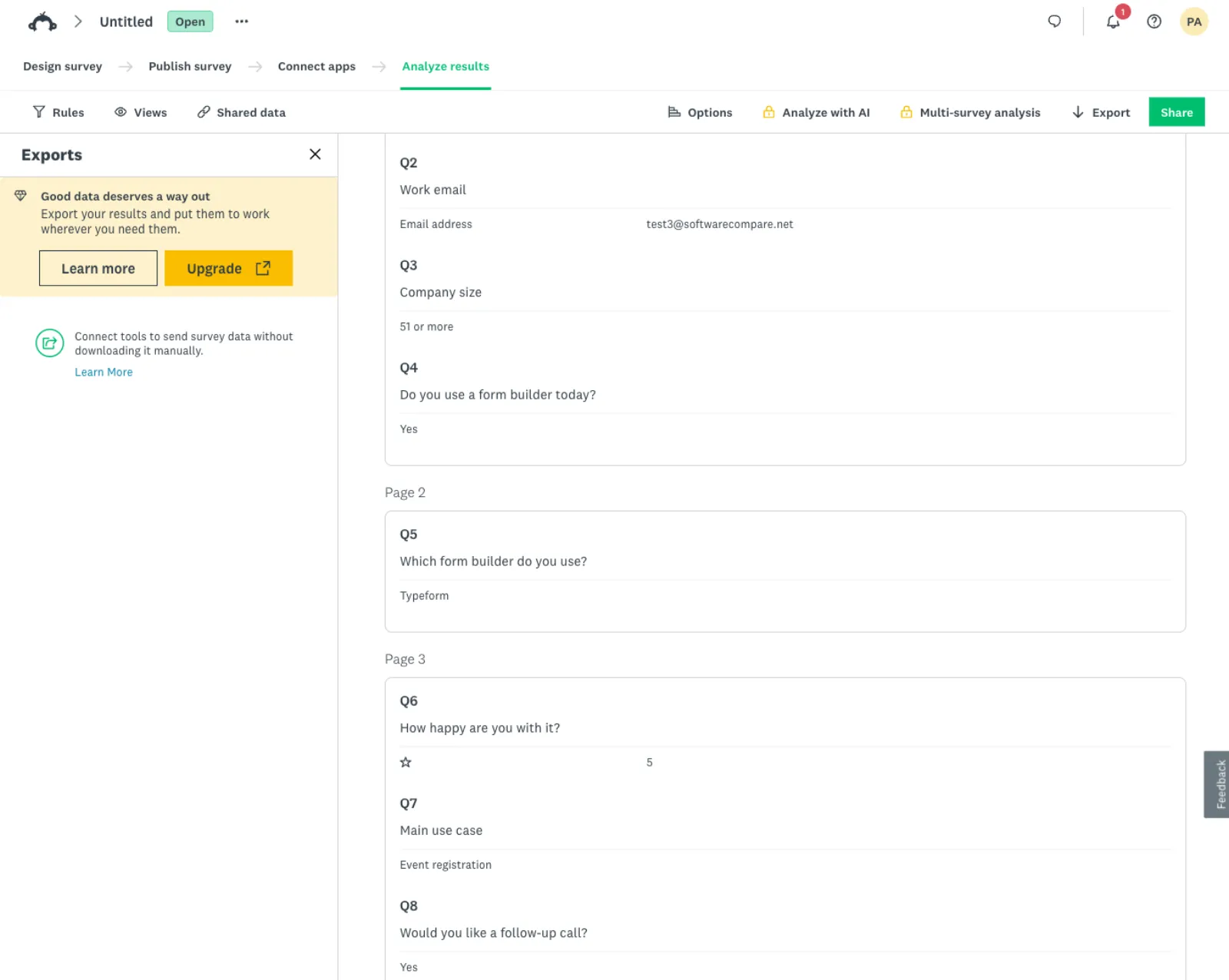Open the Options menu
1229x980 pixels.
coord(700,112)
